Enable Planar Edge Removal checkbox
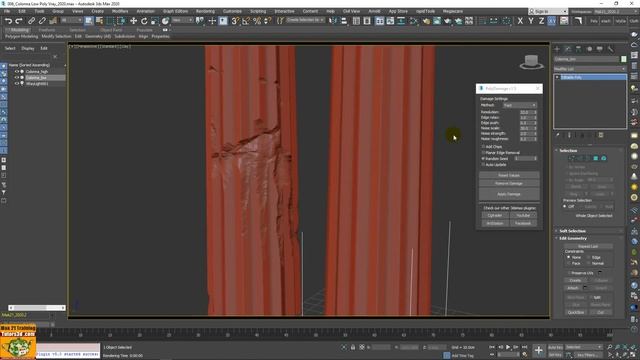This screenshot has height=360, width=640. click(483, 153)
